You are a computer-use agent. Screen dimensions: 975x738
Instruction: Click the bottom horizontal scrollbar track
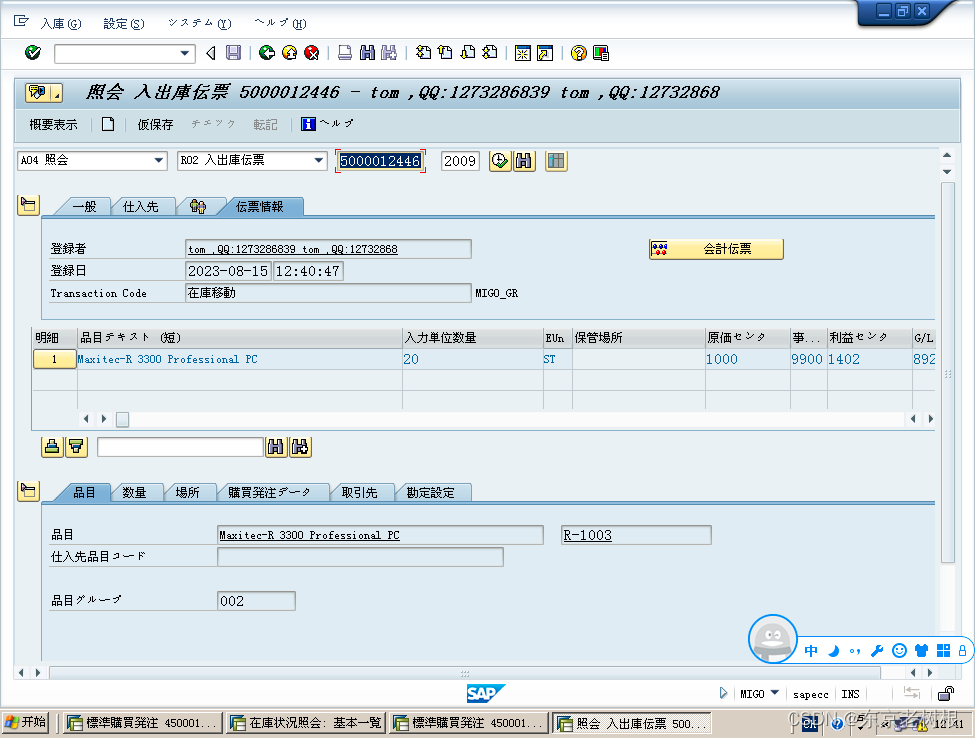pos(464,673)
